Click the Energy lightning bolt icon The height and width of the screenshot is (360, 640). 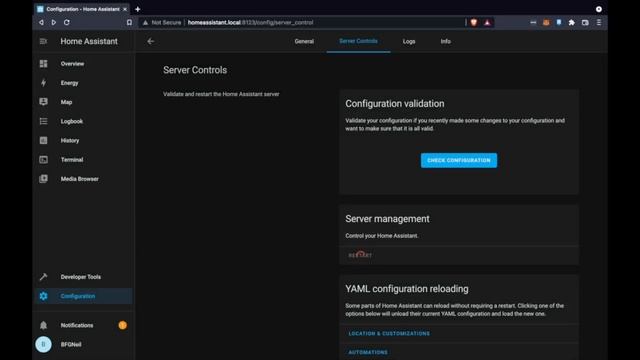43,83
